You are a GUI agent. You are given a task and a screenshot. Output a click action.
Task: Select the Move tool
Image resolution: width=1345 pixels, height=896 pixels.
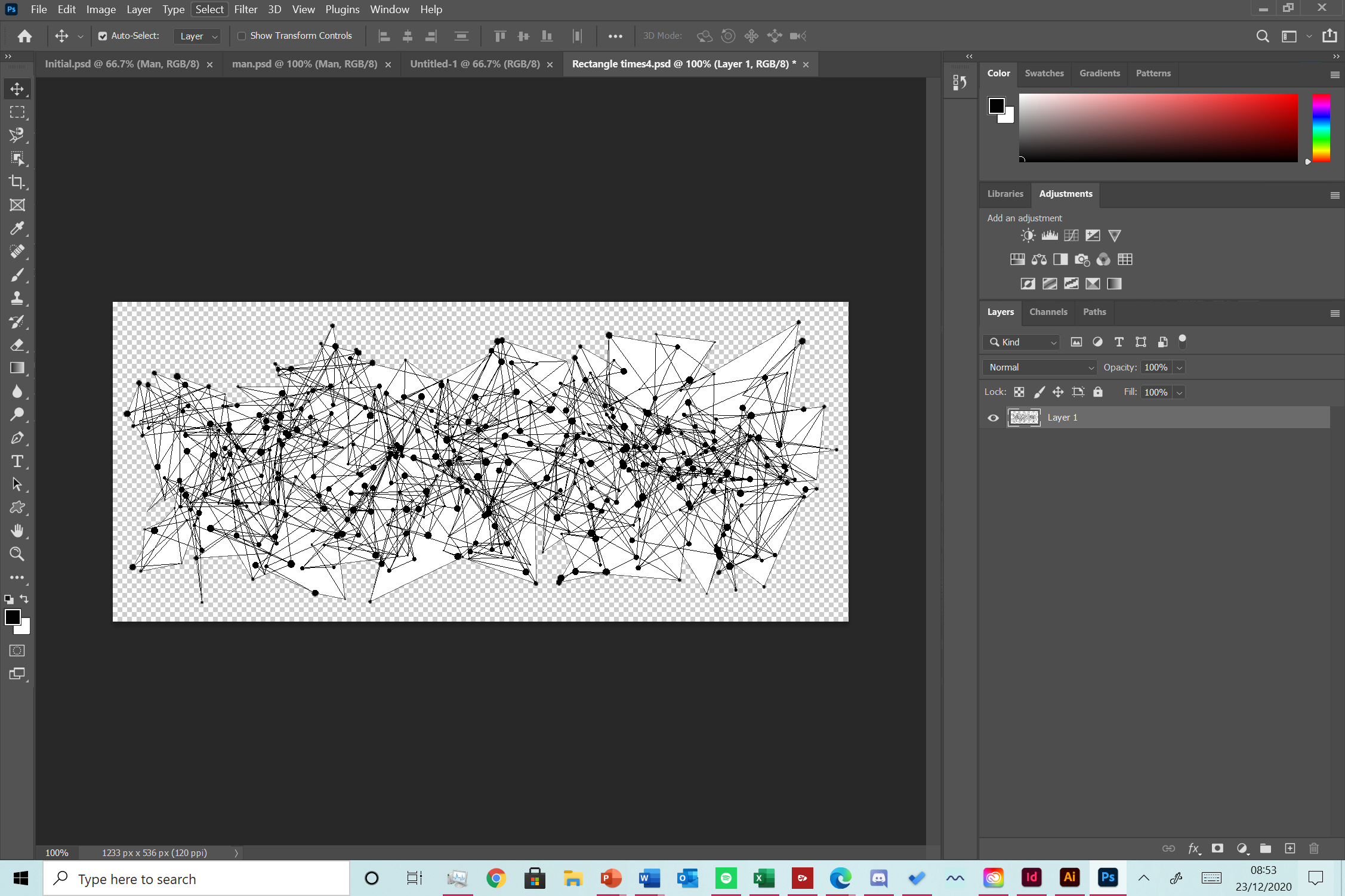17,88
